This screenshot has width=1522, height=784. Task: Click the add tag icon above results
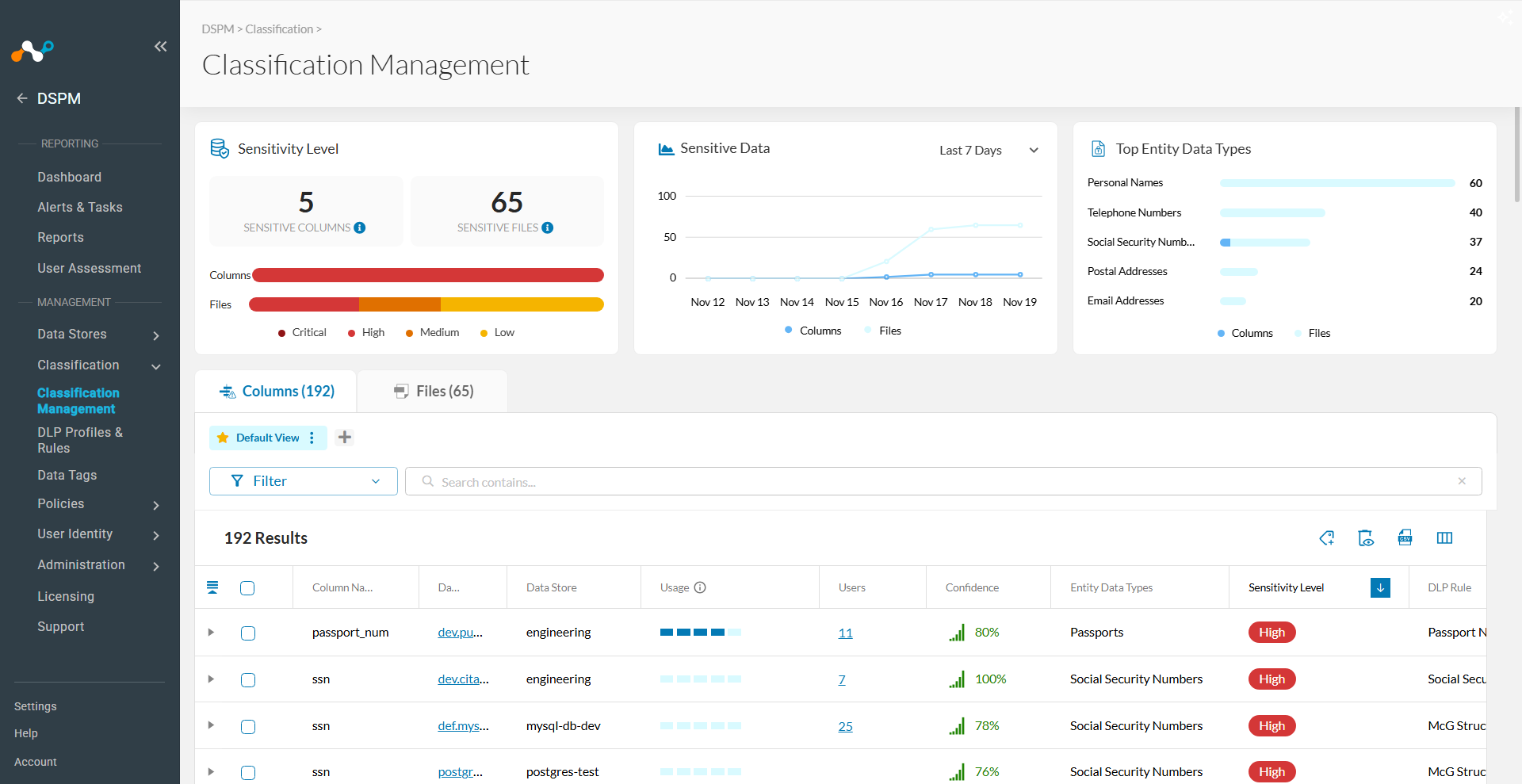tap(1326, 538)
